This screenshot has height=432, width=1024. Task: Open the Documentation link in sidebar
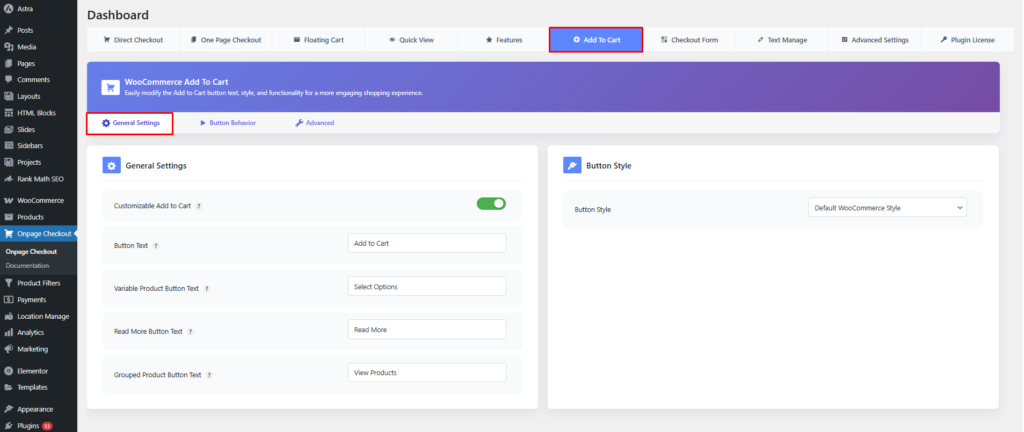[28, 265]
